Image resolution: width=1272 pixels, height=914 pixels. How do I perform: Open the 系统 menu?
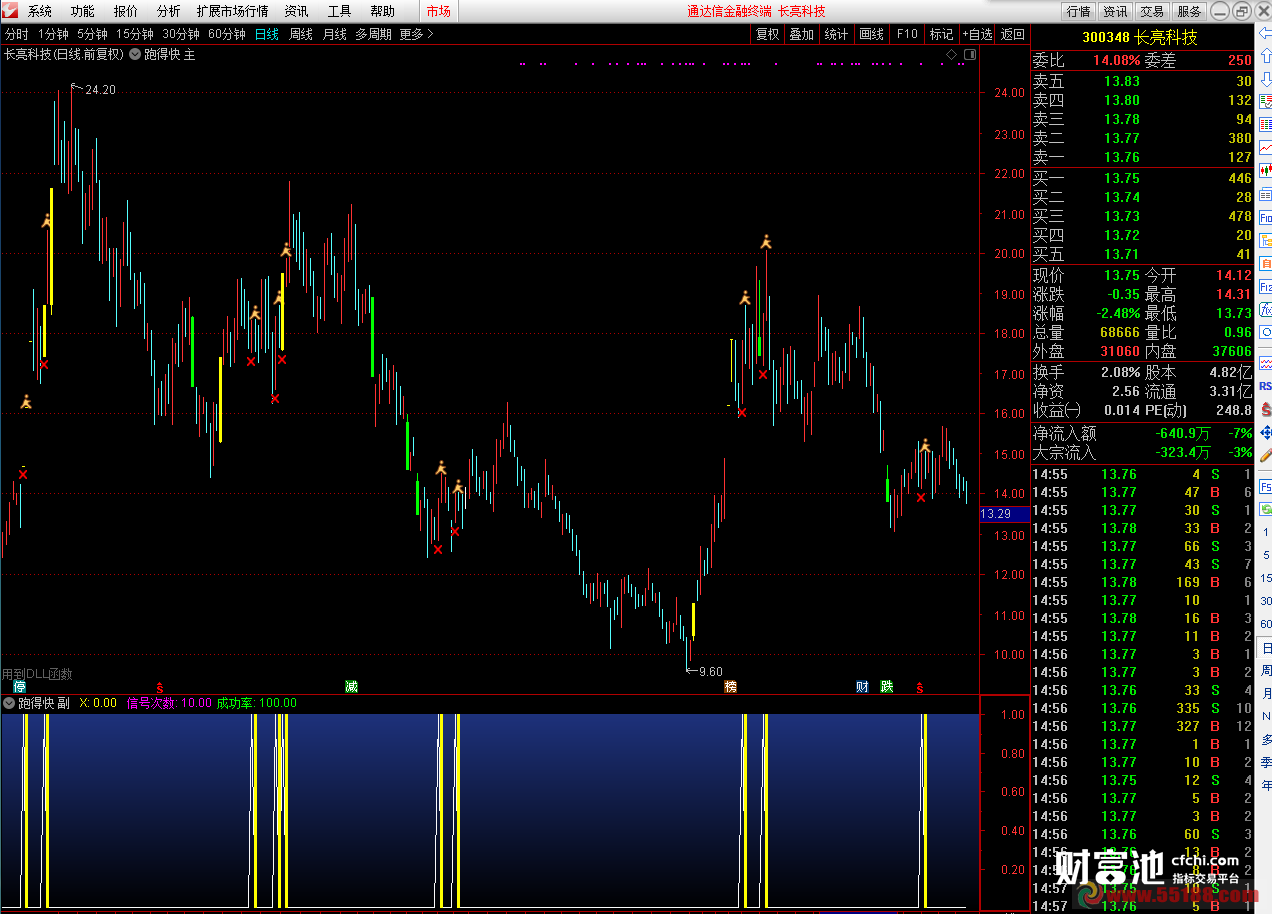click(40, 11)
